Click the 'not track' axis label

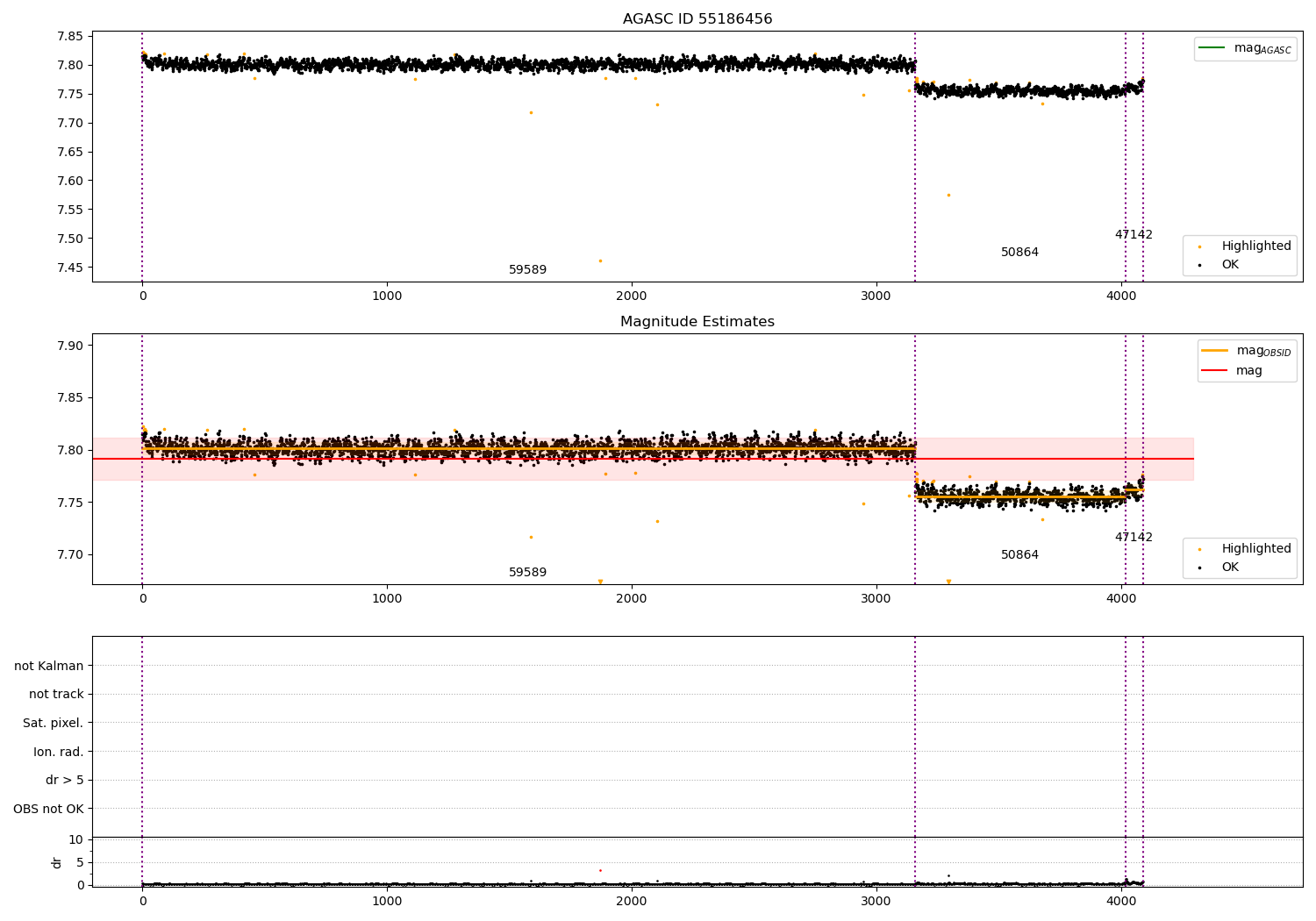56,695
